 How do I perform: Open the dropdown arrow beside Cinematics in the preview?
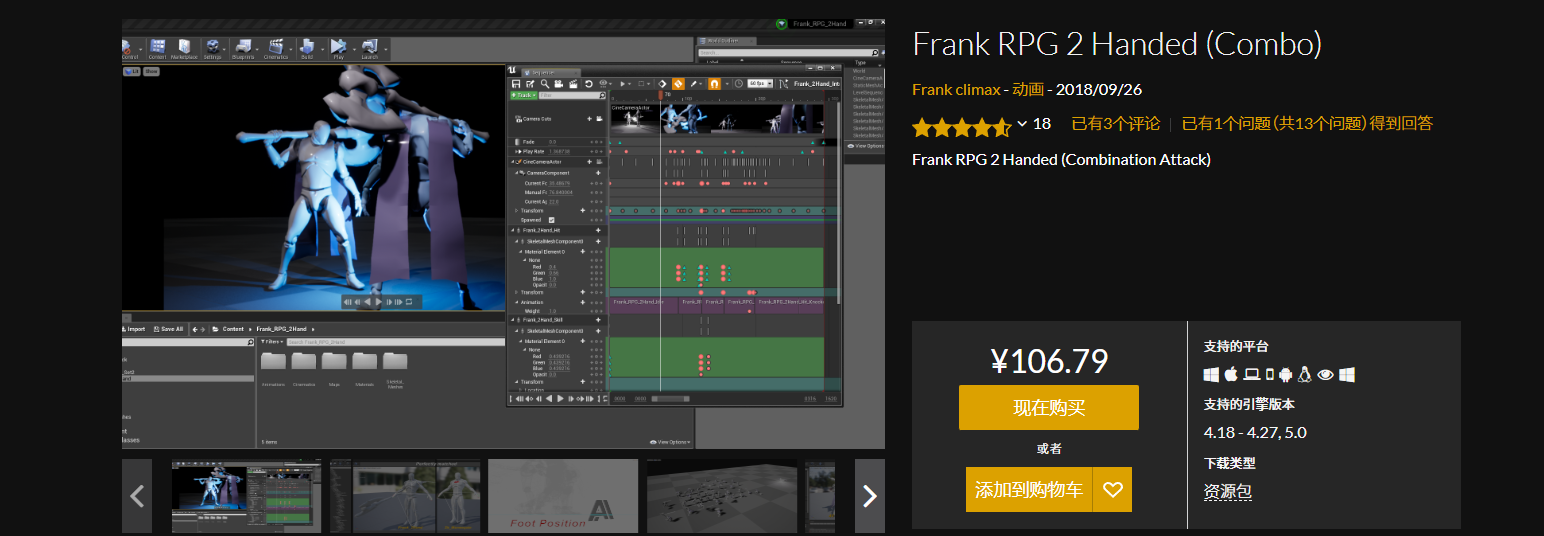pyautogui.click(x=291, y=49)
